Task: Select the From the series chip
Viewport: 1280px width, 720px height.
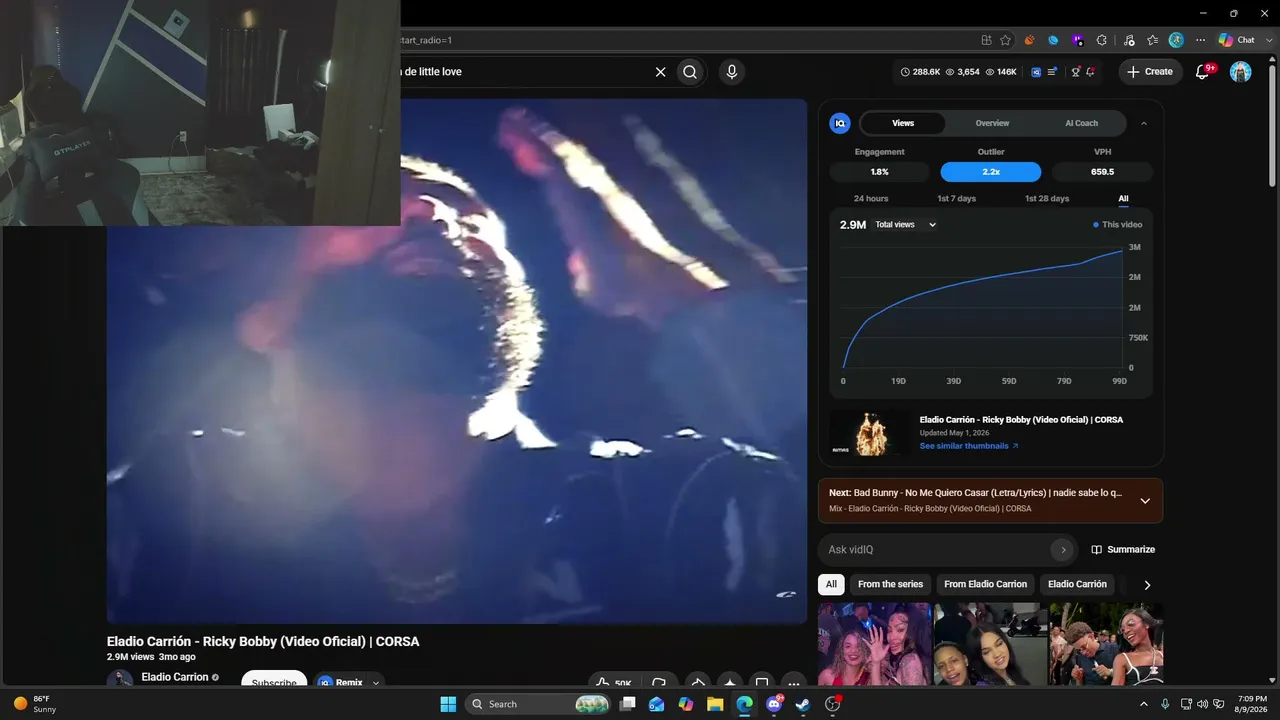Action: pos(890,584)
